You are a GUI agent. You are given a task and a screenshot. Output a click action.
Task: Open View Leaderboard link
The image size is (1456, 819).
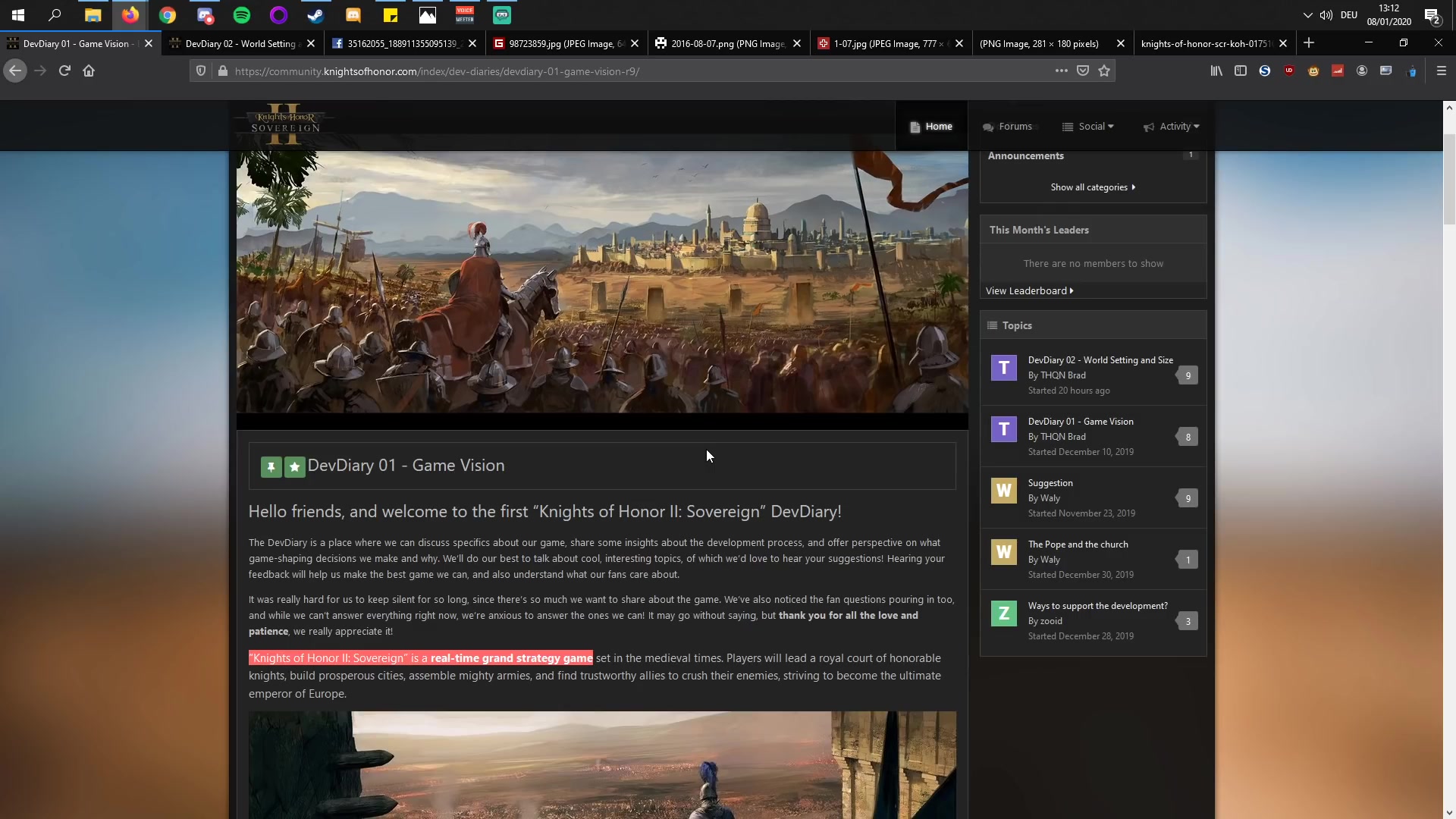(x=1029, y=290)
